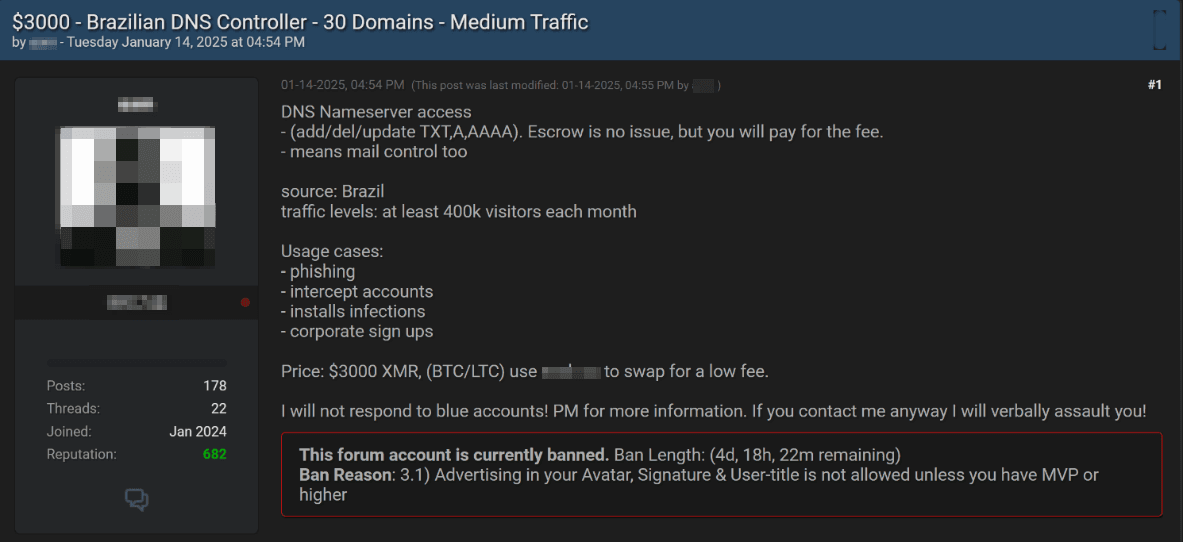Click the blurred last-modified-by username
The height and width of the screenshot is (542, 1183).
coord(703,86)
